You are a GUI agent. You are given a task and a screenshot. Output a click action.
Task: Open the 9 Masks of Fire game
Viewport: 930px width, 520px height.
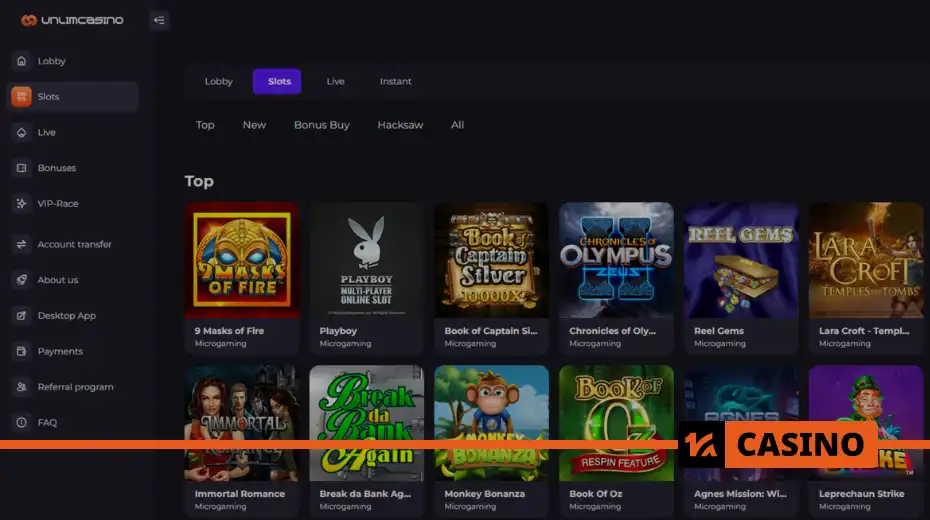click(241, 260)
